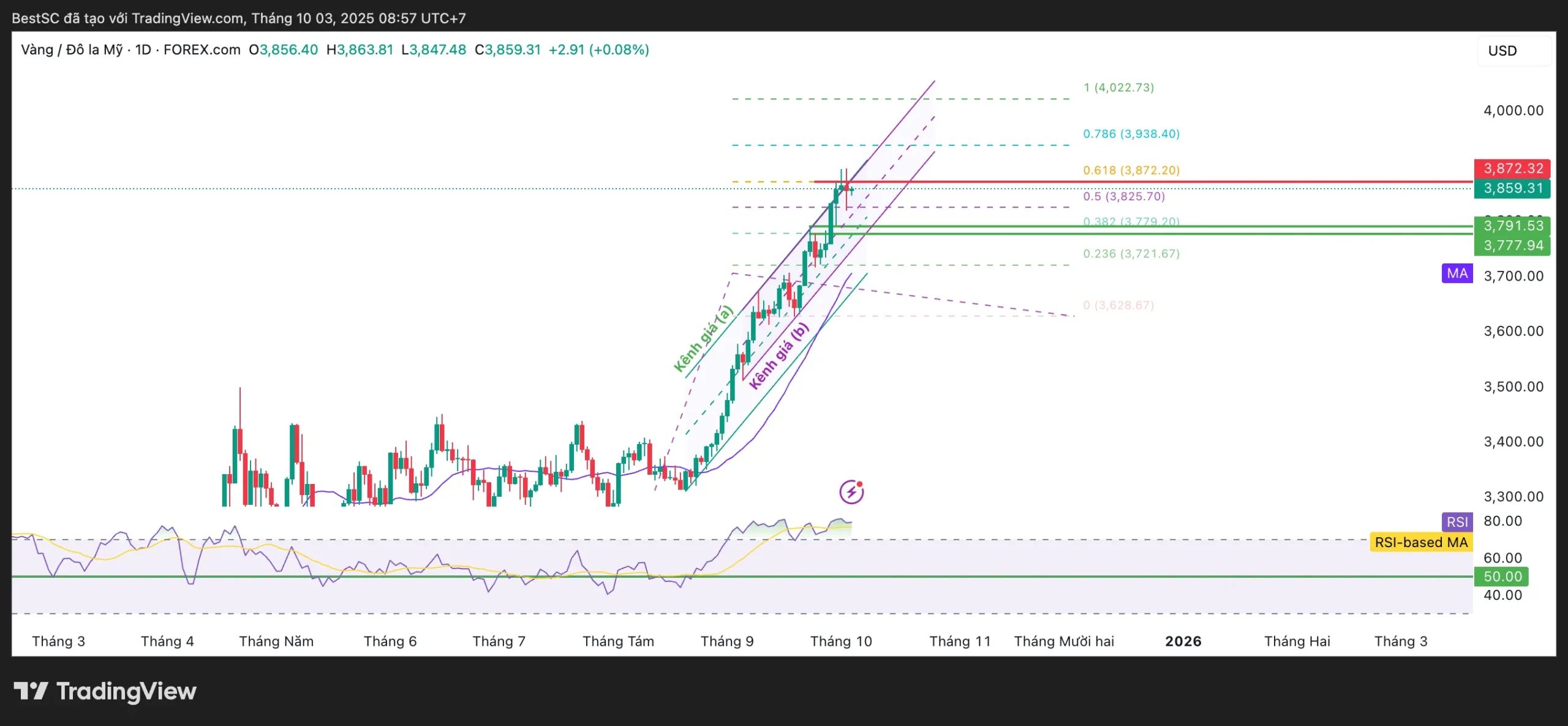Click the 'Vàng / Đô la Mỹ' symbol title
This screenshot has height=726, width=1568.
coord(72,50)
